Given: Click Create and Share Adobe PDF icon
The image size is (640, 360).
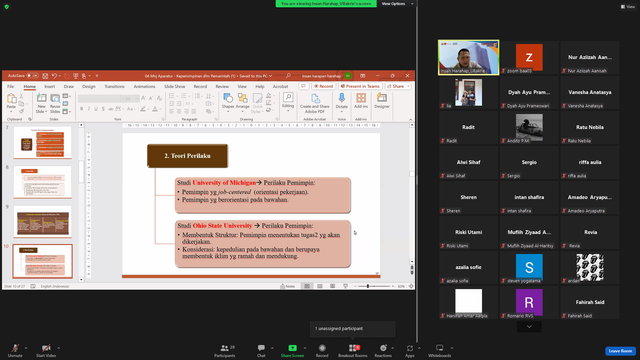Looking at the screenshot, I should [315, 98].
